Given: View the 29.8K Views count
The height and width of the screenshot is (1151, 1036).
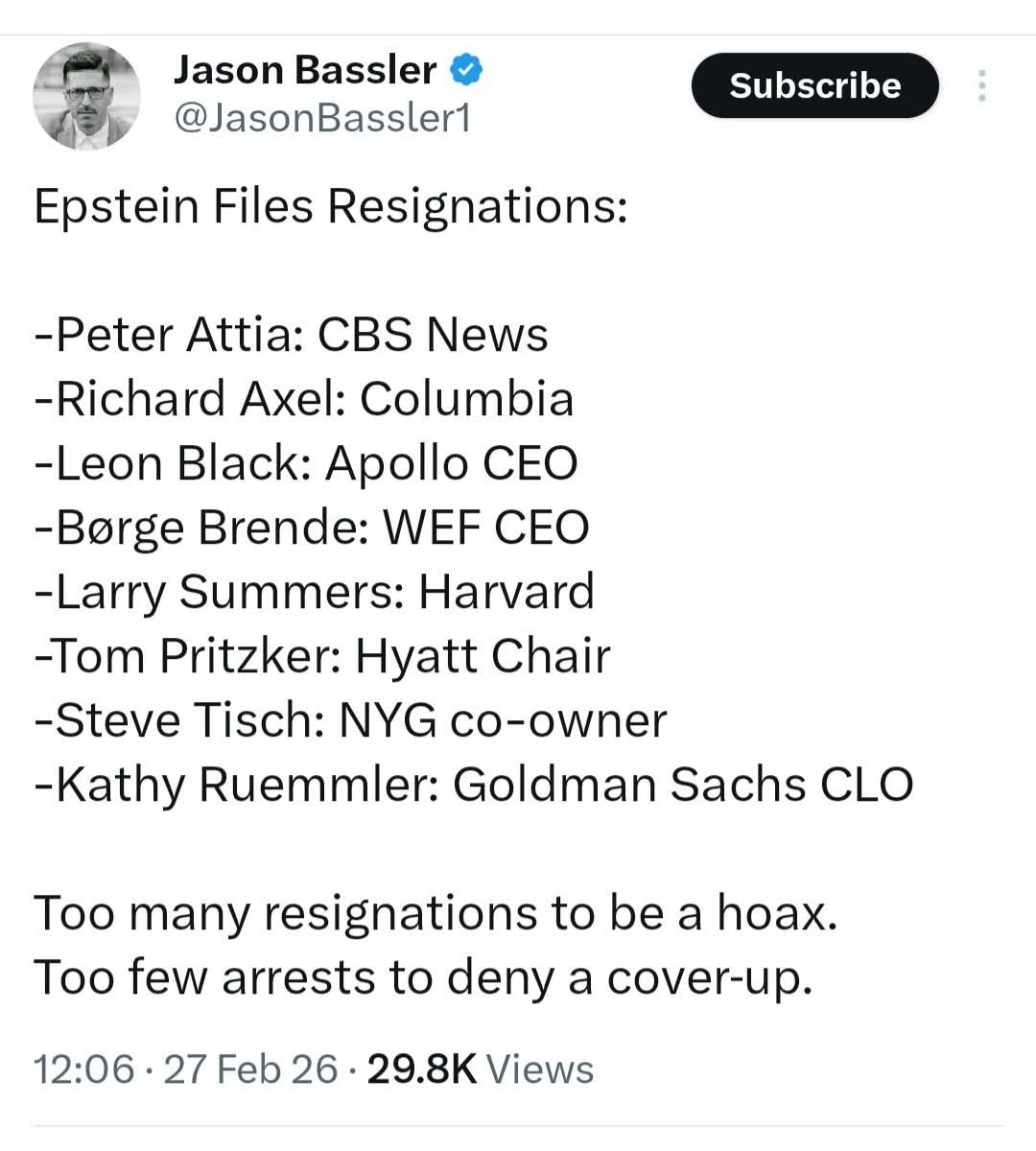Looking at the screenshot, I should 480,1069.
